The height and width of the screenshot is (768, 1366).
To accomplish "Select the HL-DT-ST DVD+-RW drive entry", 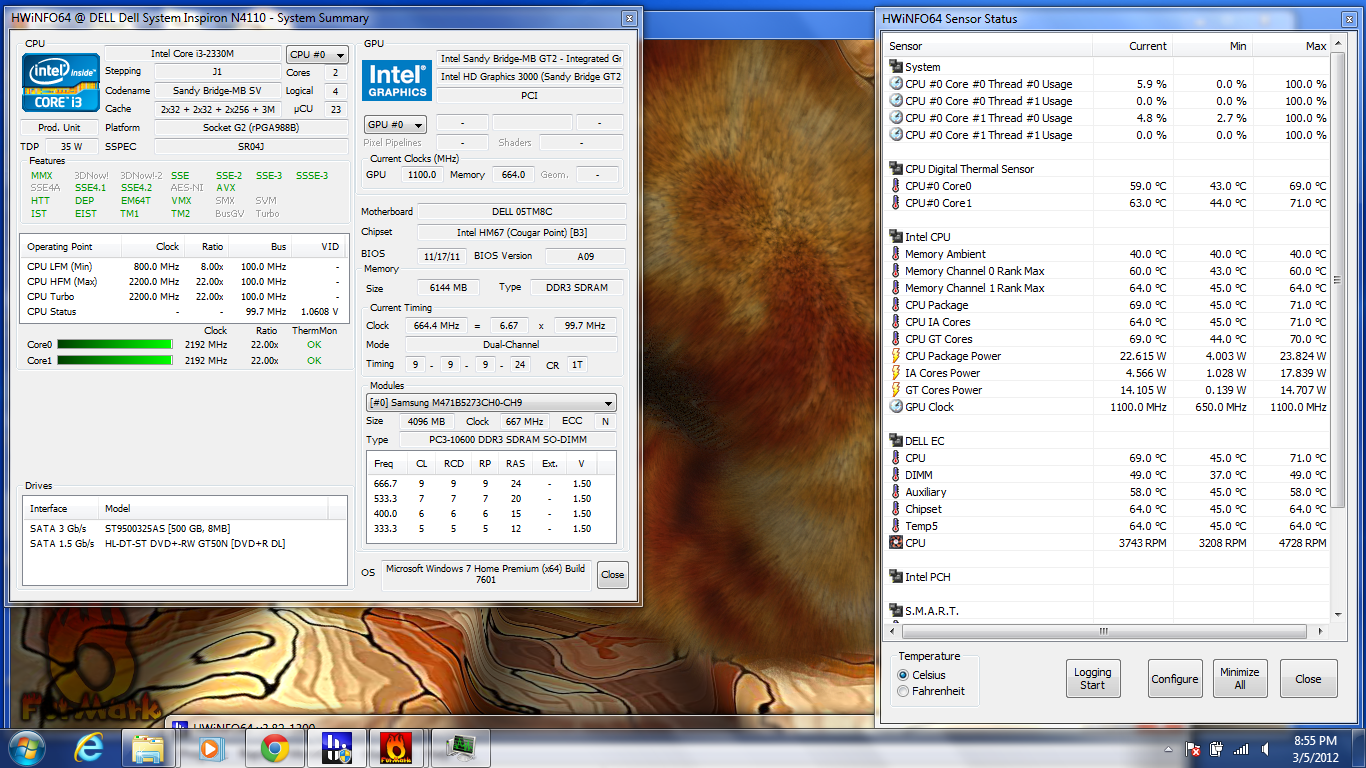I will click(x=184, y=543).
